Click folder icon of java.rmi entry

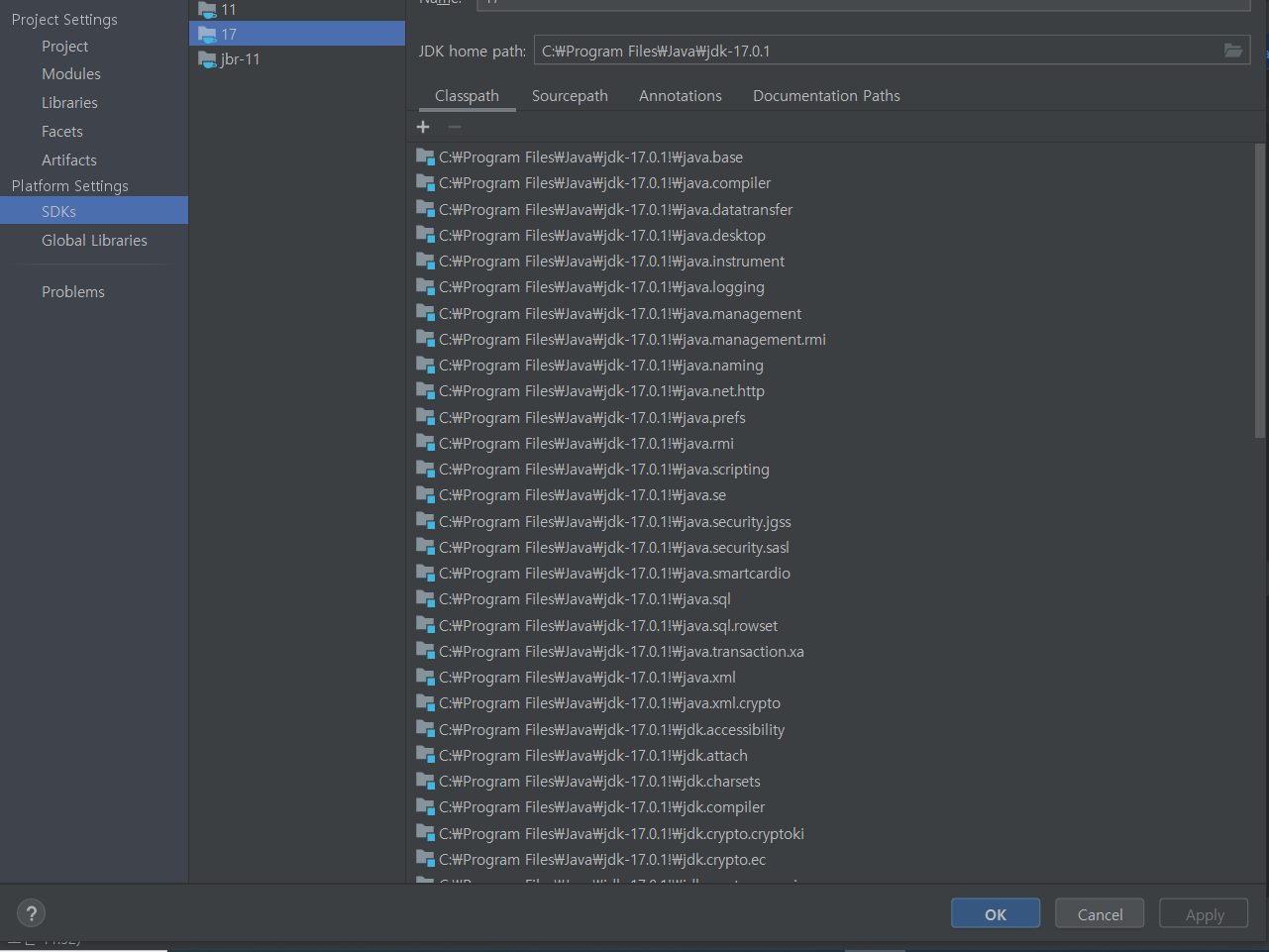pyautogui.click(x=426, y=443)
